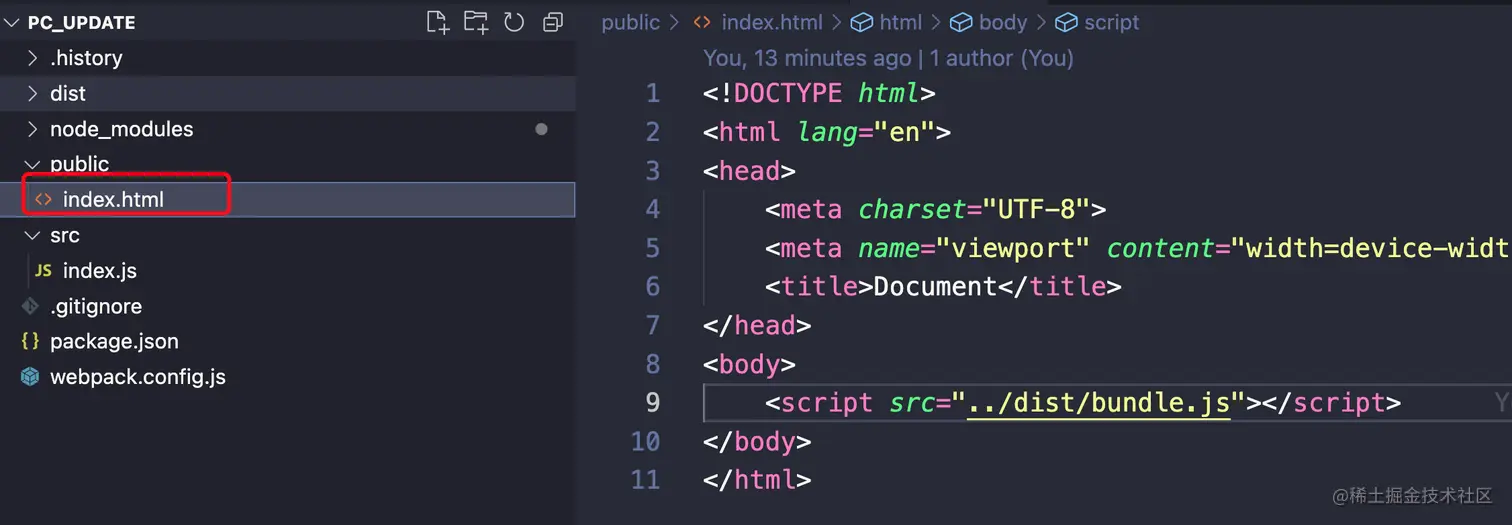Click the word Document in the title tag
The width and height of the screenshot is (1512, 525).
935,287
